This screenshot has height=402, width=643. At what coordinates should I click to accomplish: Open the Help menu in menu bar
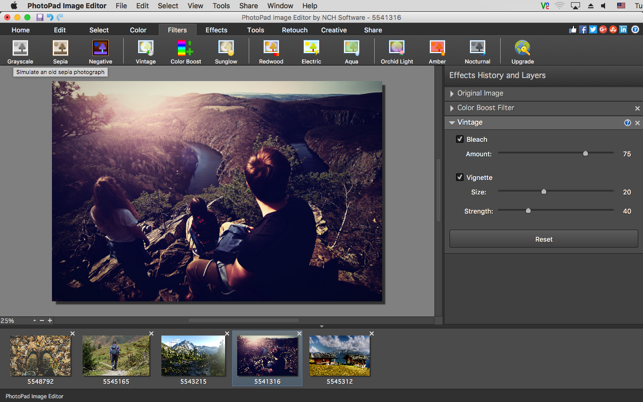point(310,6)
